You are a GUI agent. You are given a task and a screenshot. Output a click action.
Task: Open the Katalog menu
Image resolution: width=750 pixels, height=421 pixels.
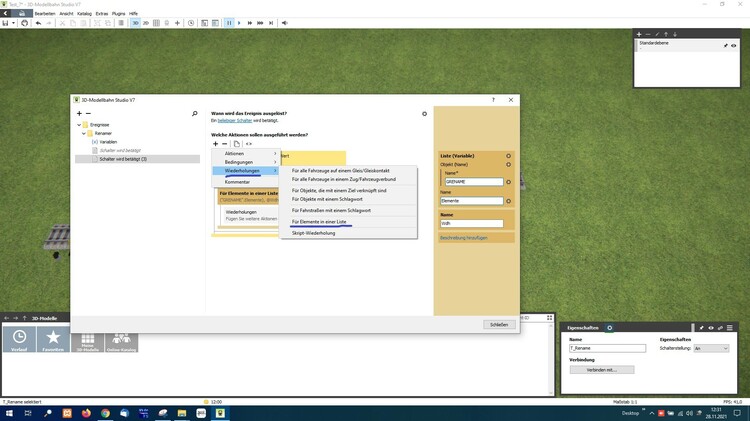click(x=84, y=13)
